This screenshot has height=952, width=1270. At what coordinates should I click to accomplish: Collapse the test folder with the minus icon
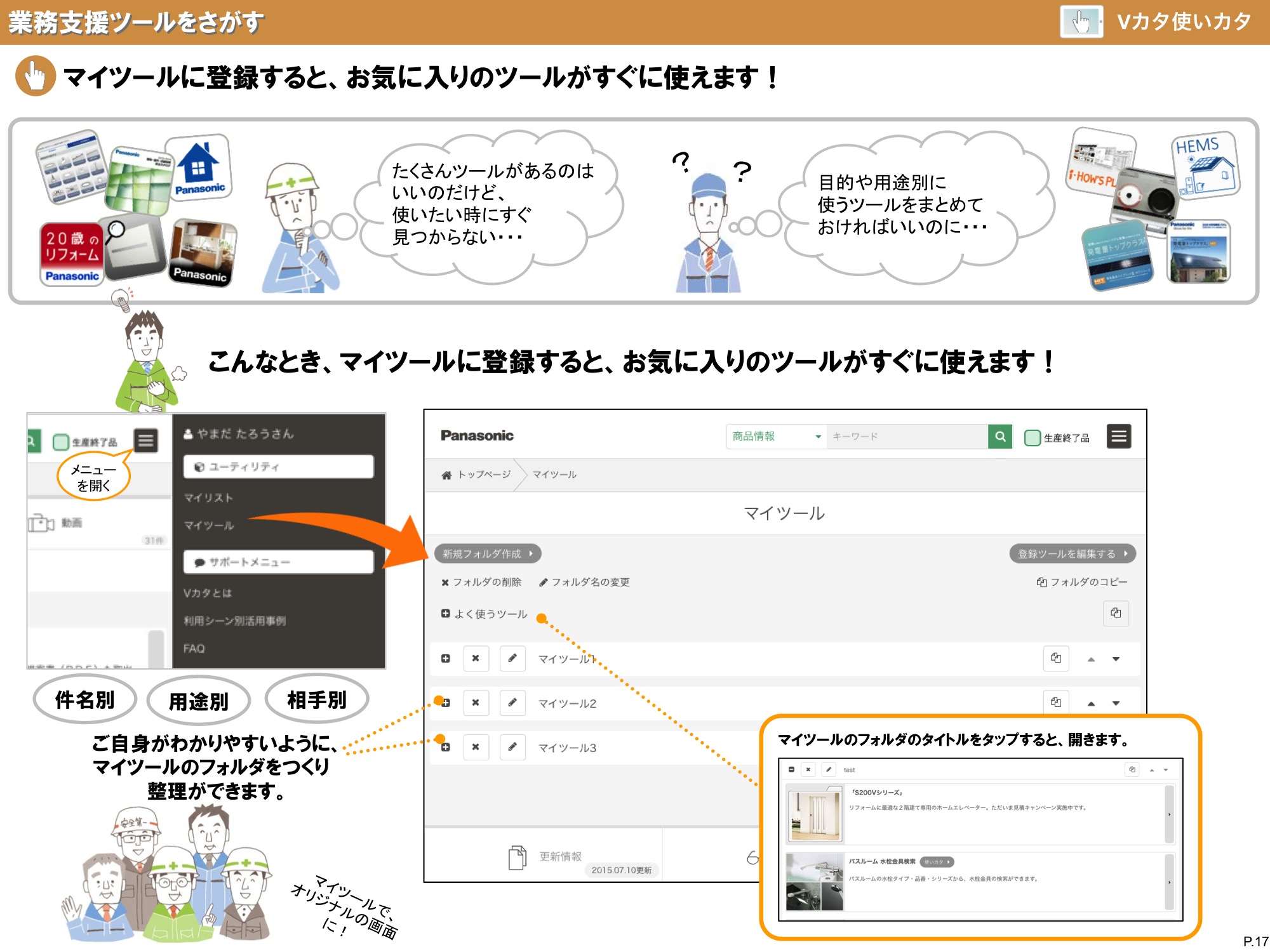pyautogui.click(x=791, y=769)
